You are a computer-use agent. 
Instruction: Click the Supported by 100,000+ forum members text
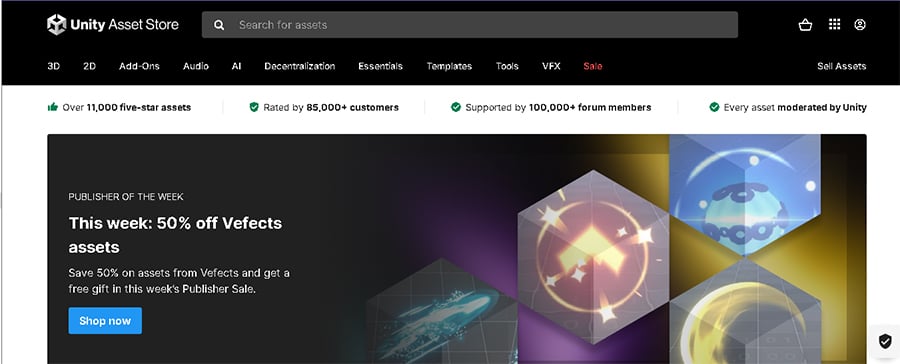(558, 107)
